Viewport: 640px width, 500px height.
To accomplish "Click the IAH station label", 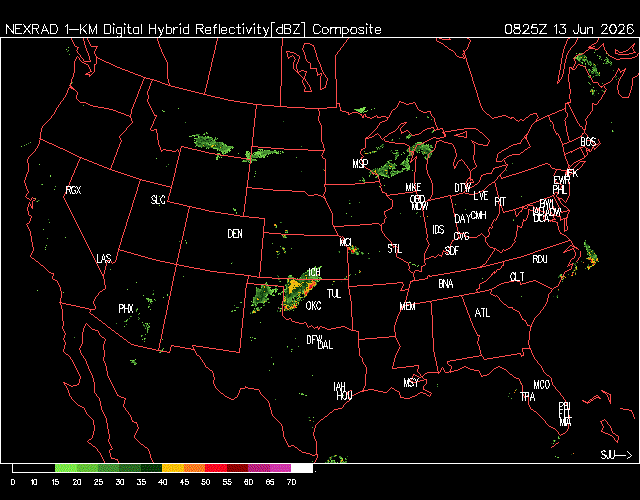I will coord(340,386).
